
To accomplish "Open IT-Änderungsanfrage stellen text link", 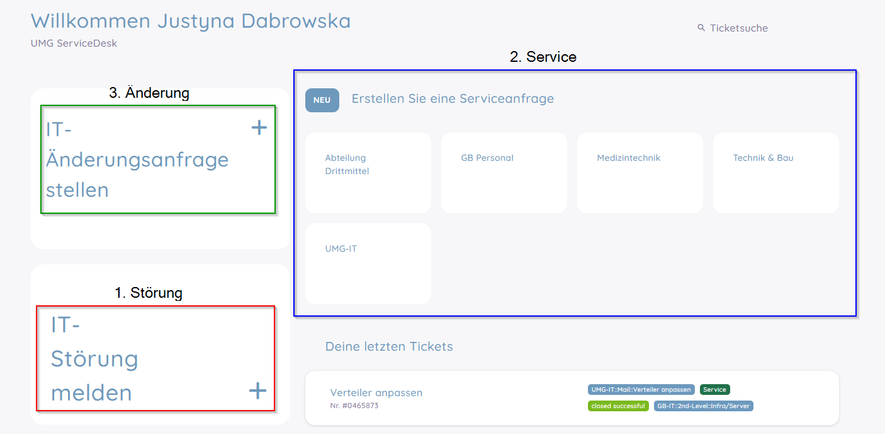I will 137,159.
